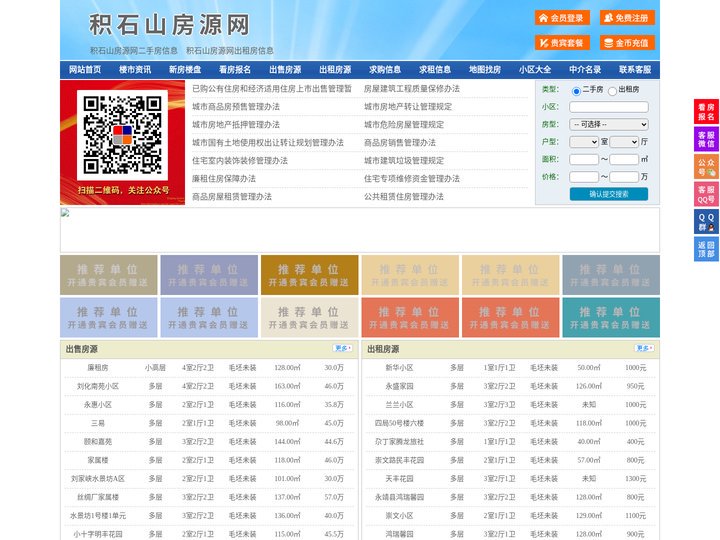Viewport: 720px width, 540px height.
Task: Open 求购信息 in the nav bar
Action: (x=385, y=70)
